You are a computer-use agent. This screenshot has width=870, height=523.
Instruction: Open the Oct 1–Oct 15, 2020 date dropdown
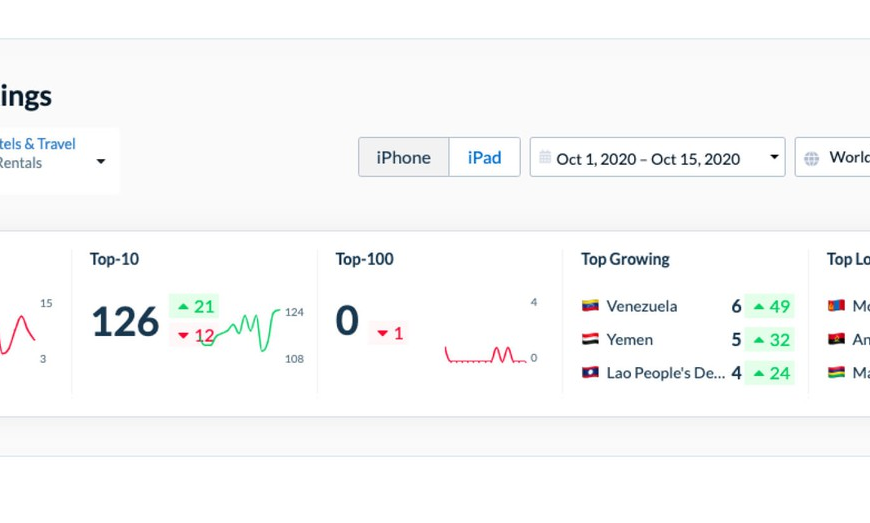[657, 157]
